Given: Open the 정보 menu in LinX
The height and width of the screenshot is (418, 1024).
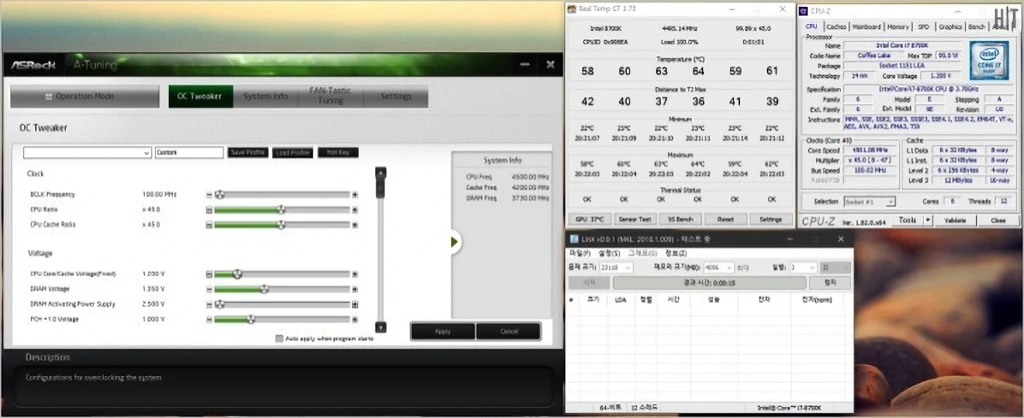Looking at the screenshot, I should [675, 253].
